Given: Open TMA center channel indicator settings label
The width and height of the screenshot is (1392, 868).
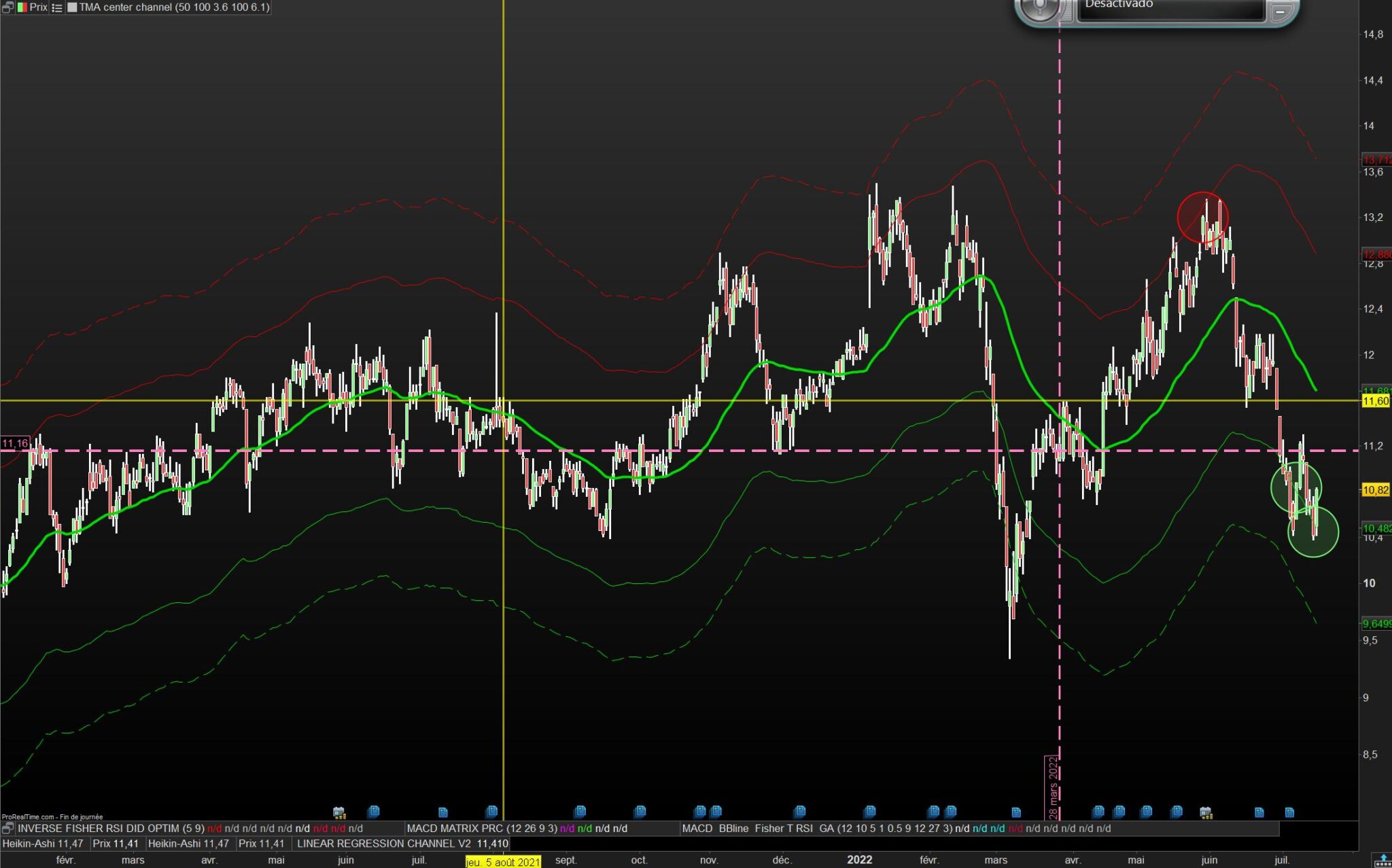Looking at the screenshot, I should coord(174,7).
